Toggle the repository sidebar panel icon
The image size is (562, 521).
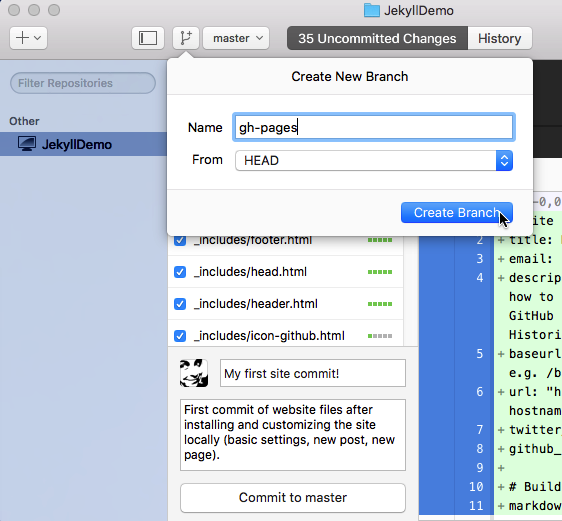pos(148,38)
